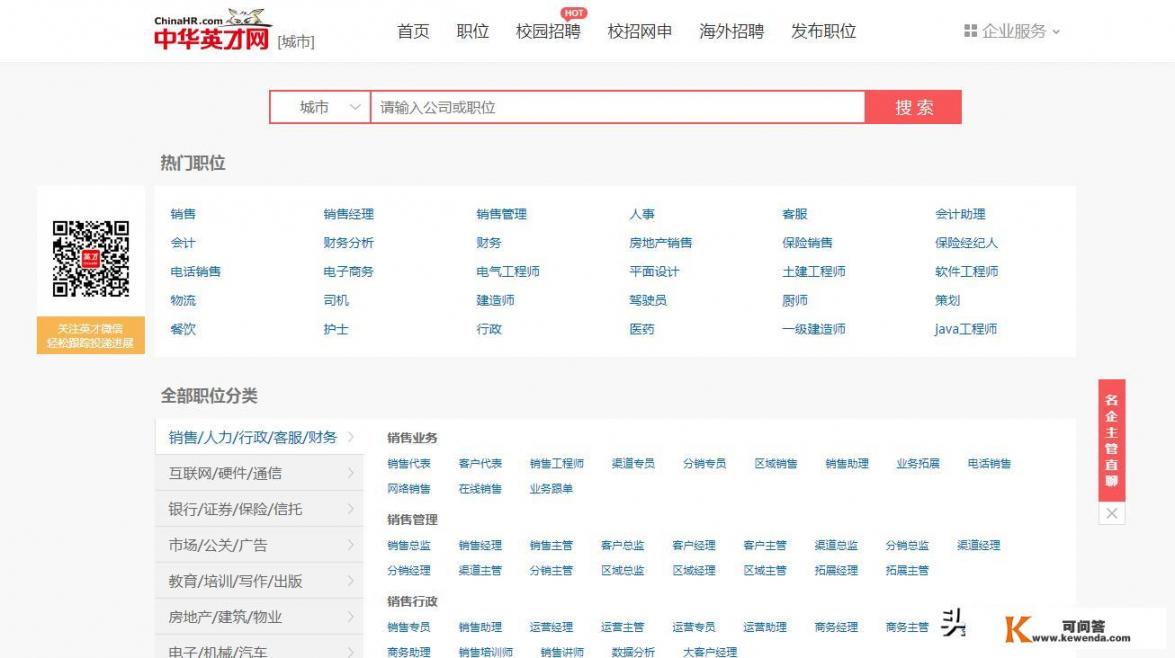Image resolution: width=1175 pixels, height=658 pixels.
Task: Select 发布职位 in the navigation bar
Action: coord(825,31)
